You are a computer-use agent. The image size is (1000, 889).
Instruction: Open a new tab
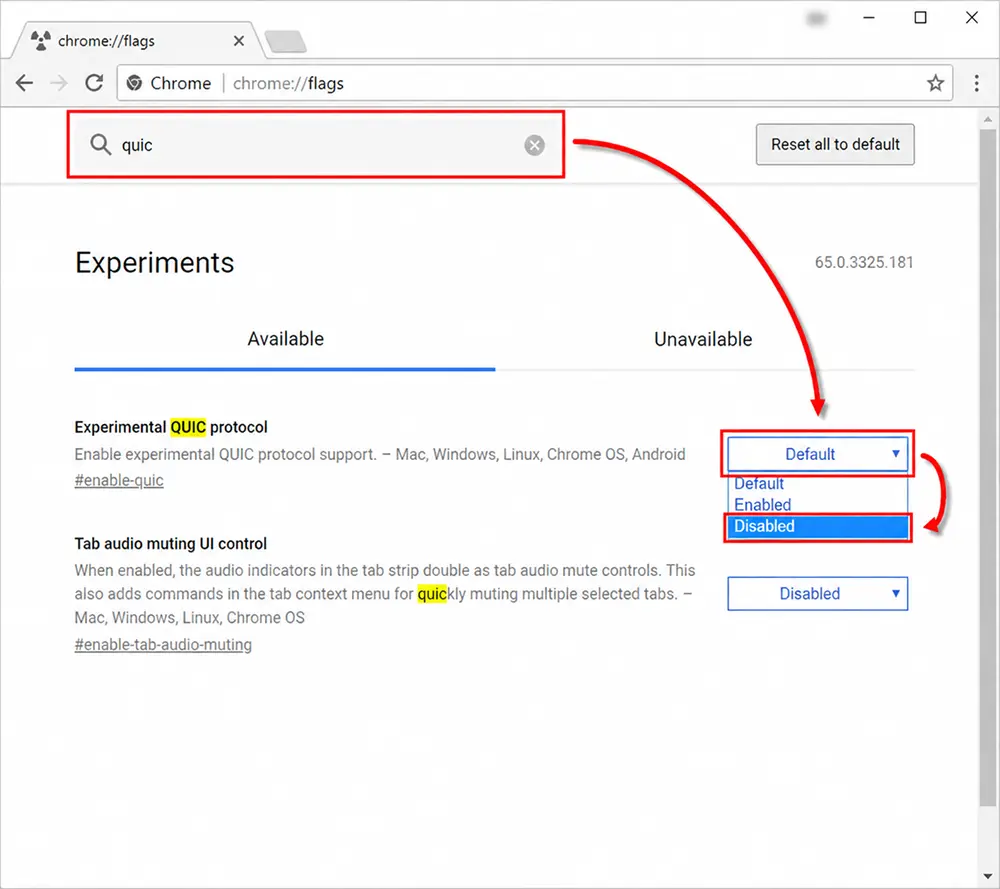286,41
